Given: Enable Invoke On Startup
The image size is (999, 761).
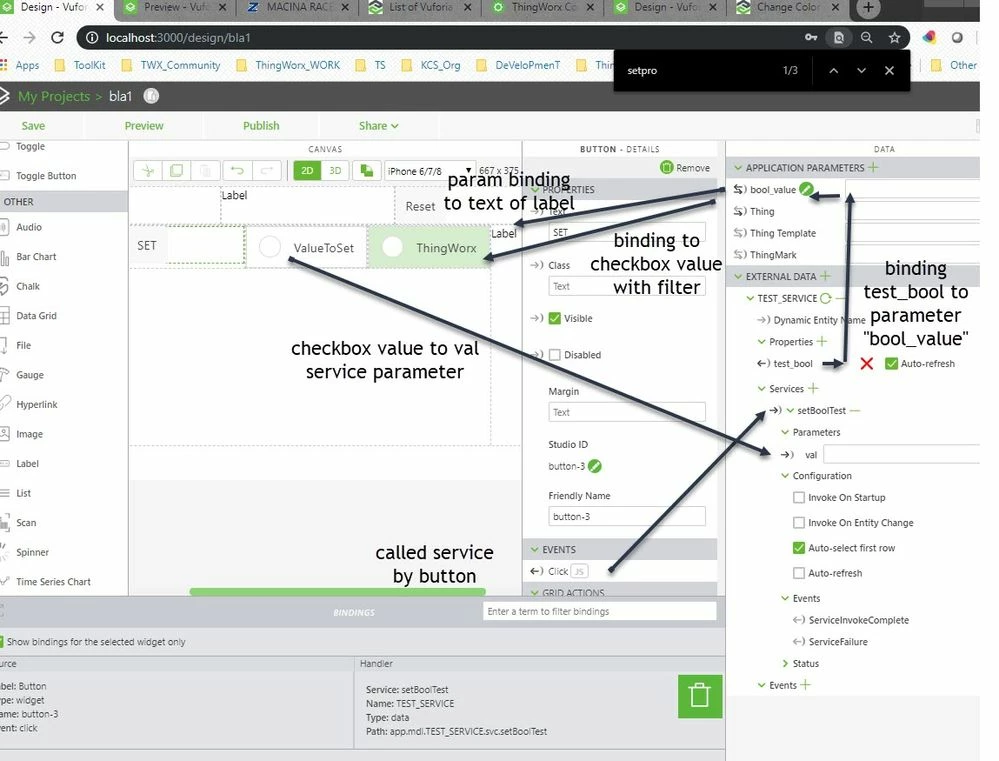Looking at the screenshot, I should (798, 497).
